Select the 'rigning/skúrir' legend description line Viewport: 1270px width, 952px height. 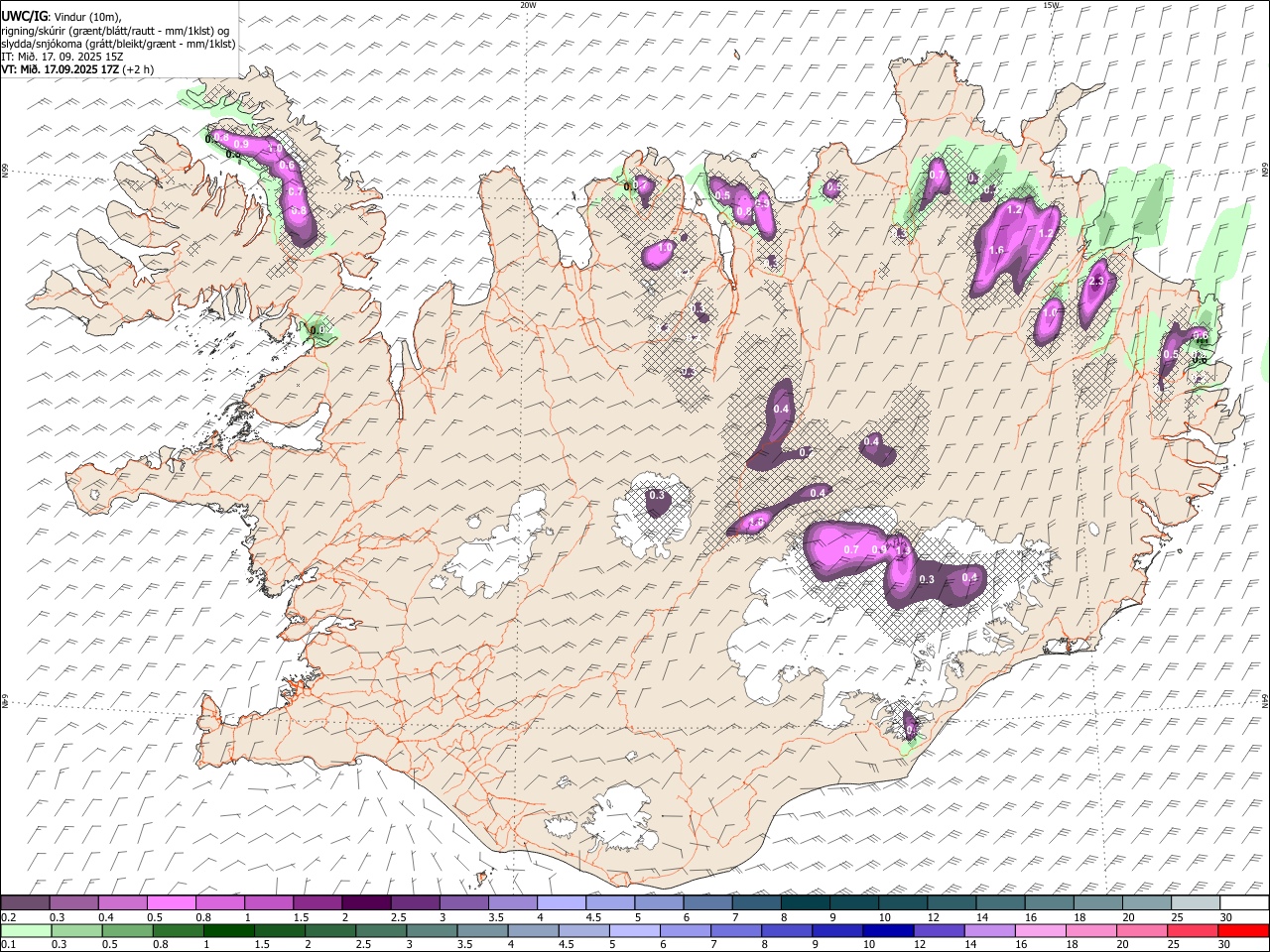pos(117,30)
